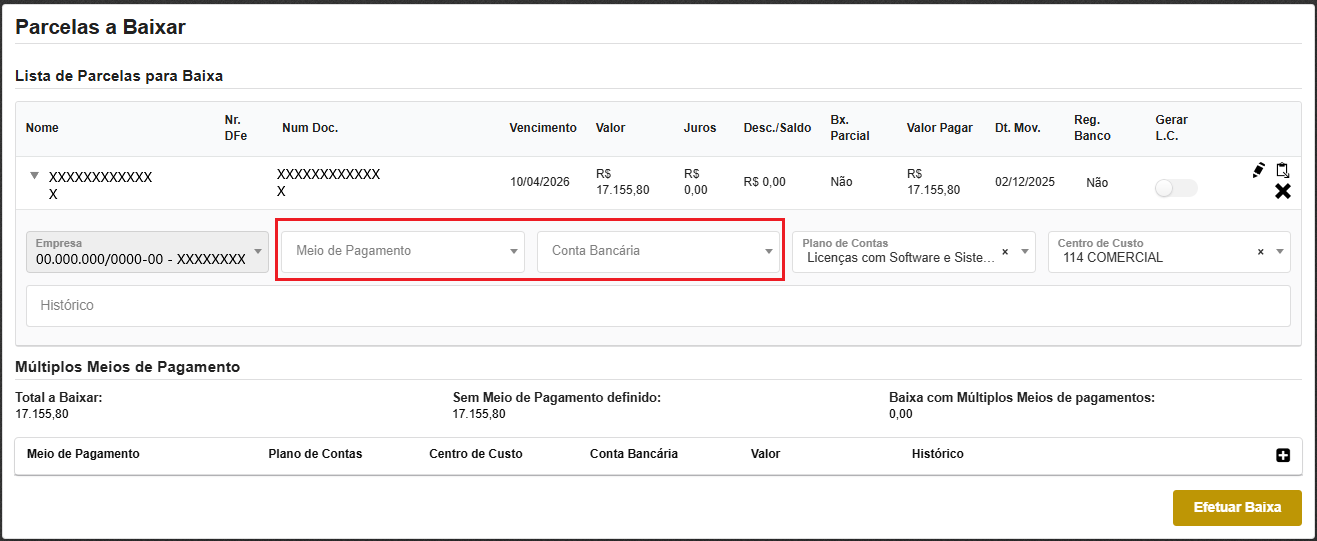Click the due date 10/04/2026 cell
Image resolution: width=1317 pixels, height=541 pixels.
coord(540,182)
